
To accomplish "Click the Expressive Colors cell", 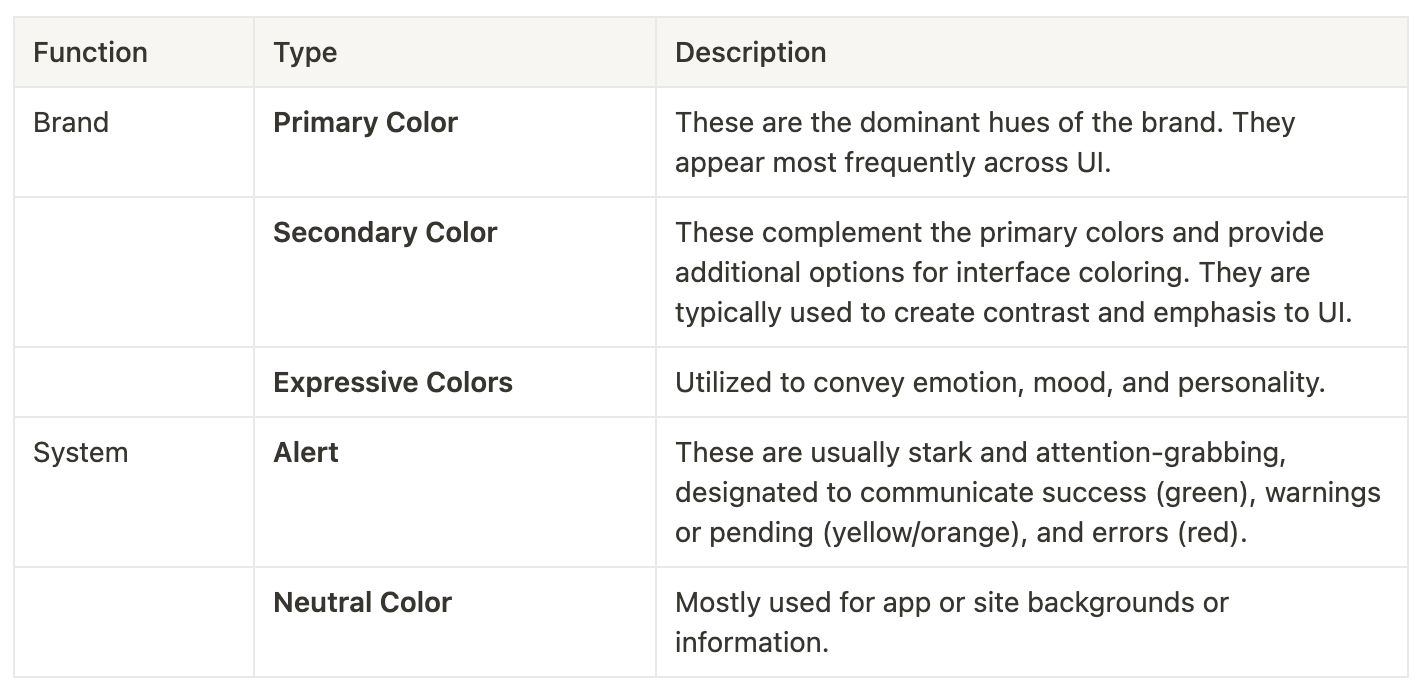I will pyautogui.click(x=455, y=382).
